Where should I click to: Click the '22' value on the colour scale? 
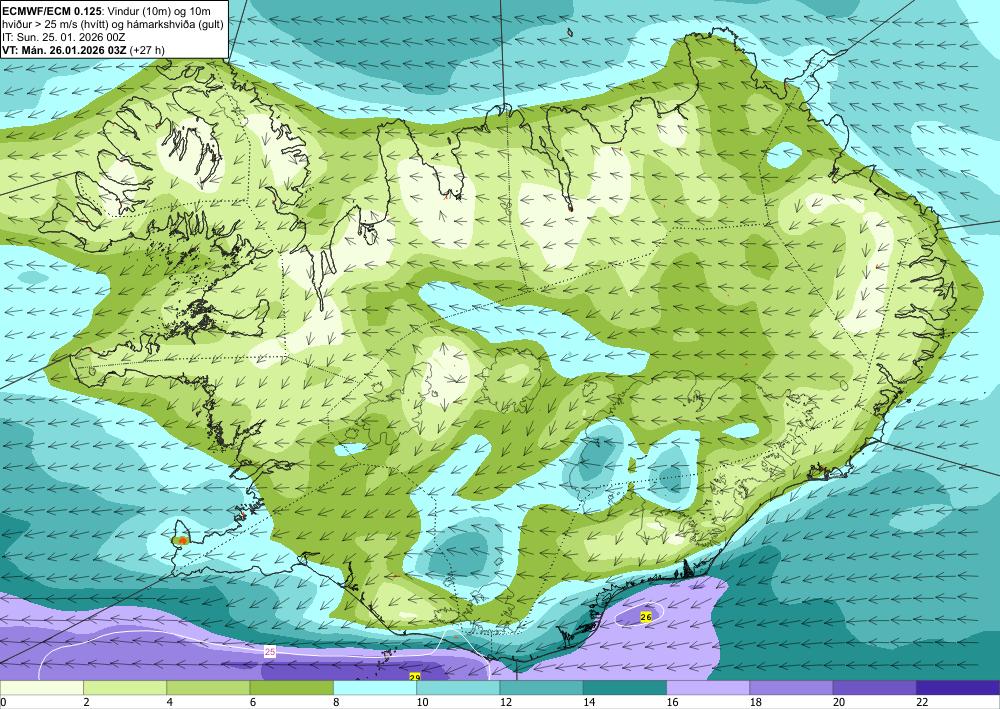coord(922,702)
